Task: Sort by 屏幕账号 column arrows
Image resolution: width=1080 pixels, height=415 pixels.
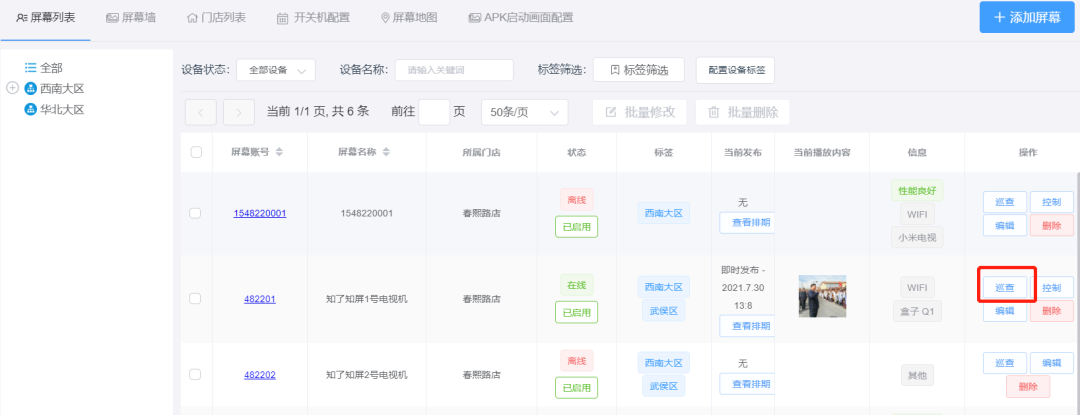Action: pyautogui.click(x=279, y=152)
